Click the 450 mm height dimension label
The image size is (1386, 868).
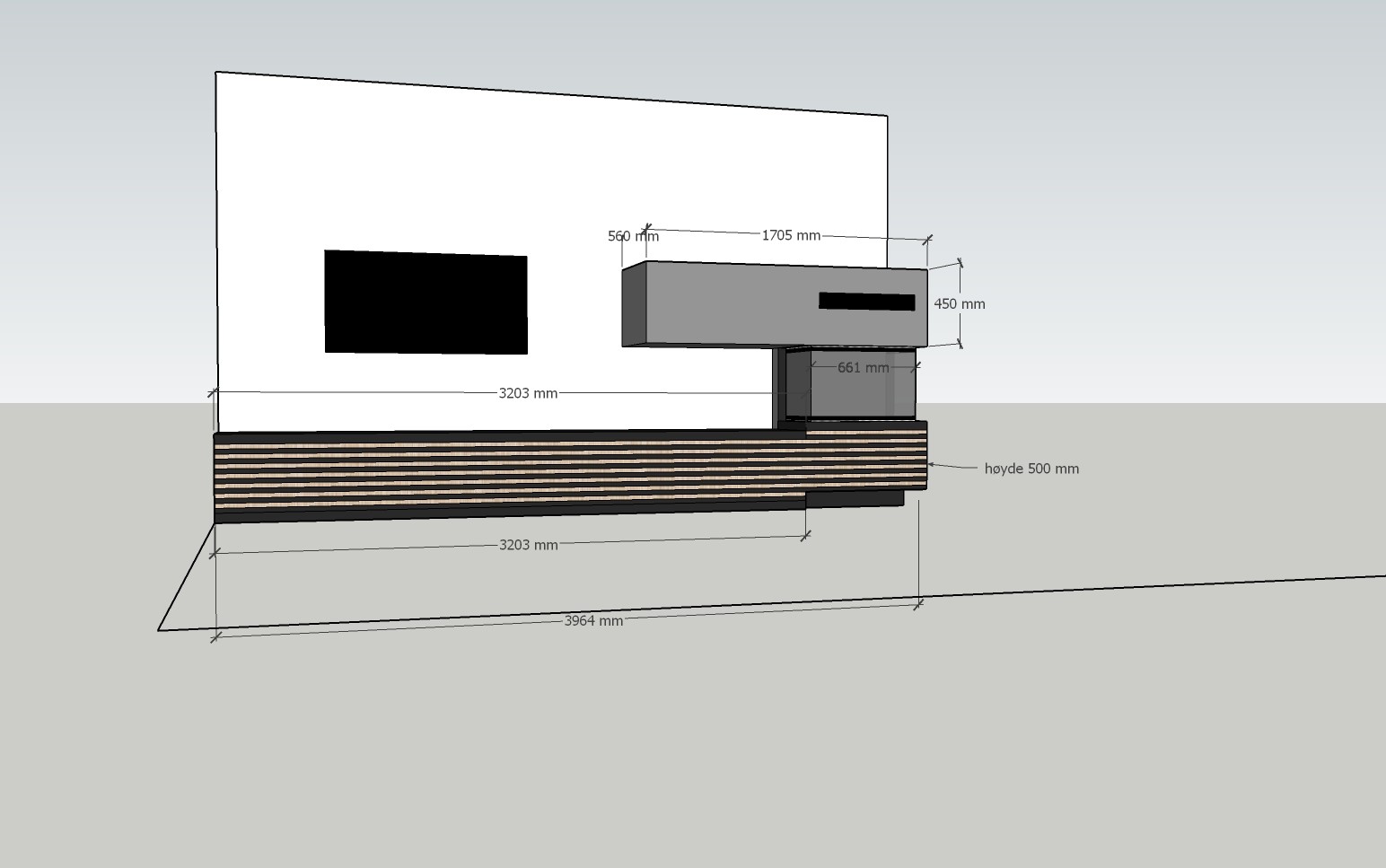(x=959, y=304)
